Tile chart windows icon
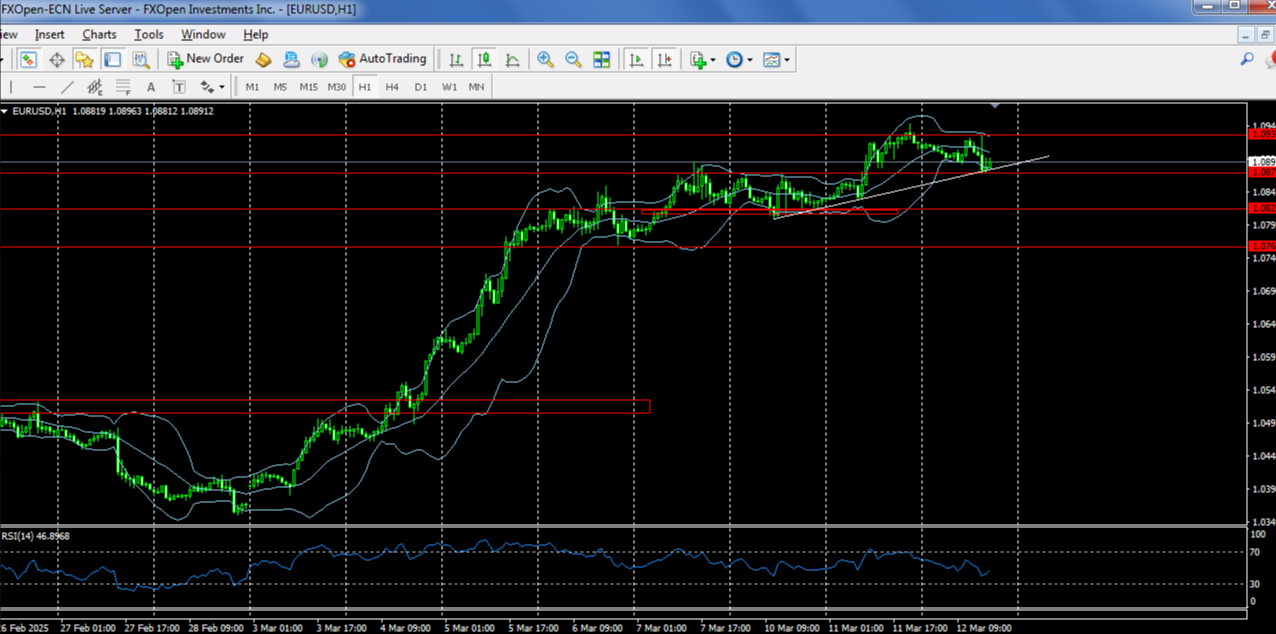 pos(601,59)
